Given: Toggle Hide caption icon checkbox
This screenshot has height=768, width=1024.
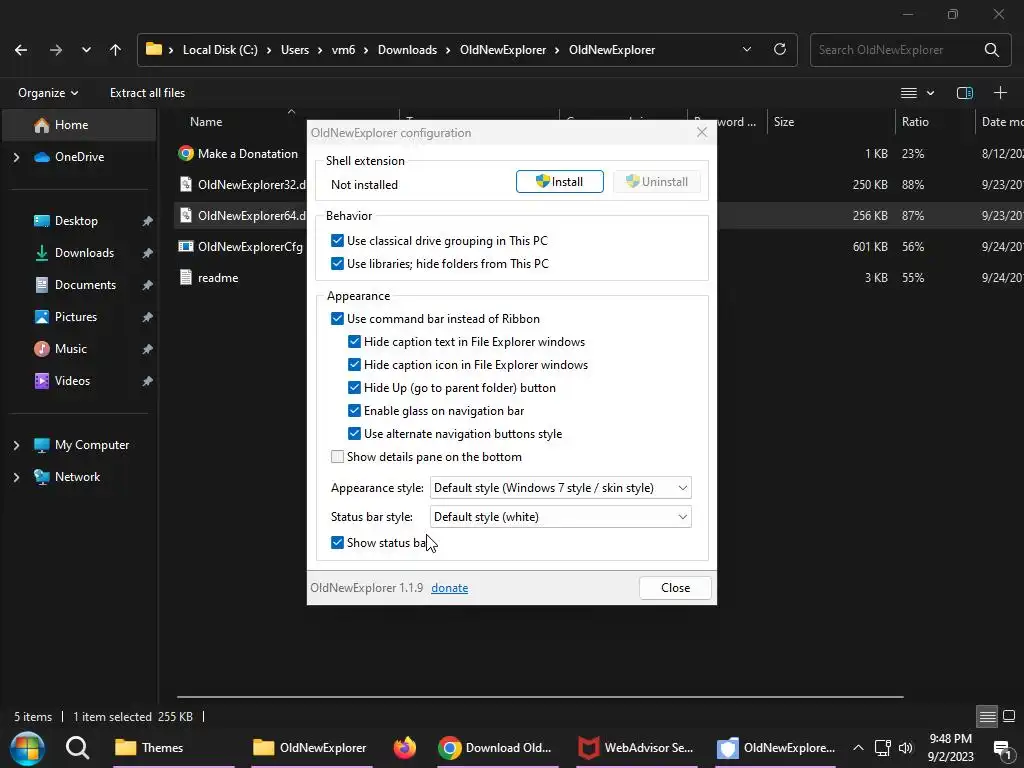Looking at the screenshot, I should 354,364.
